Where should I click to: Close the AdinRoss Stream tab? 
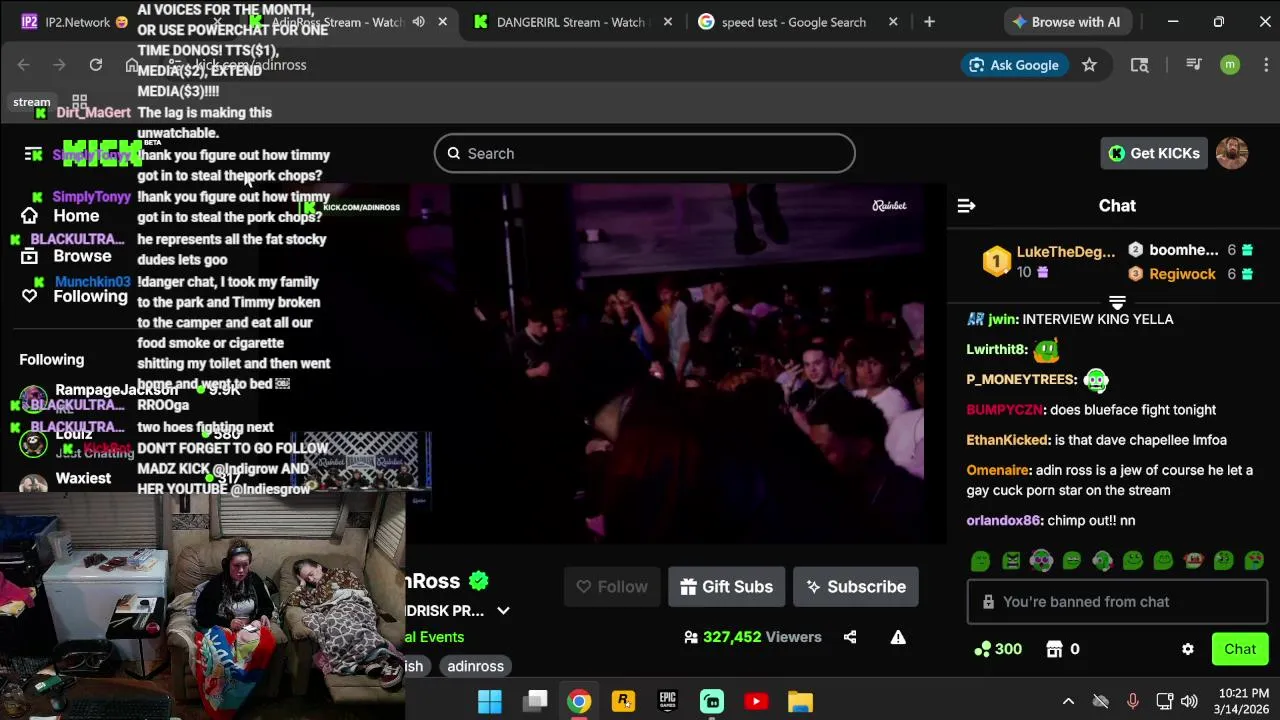(x=442, y=22)
